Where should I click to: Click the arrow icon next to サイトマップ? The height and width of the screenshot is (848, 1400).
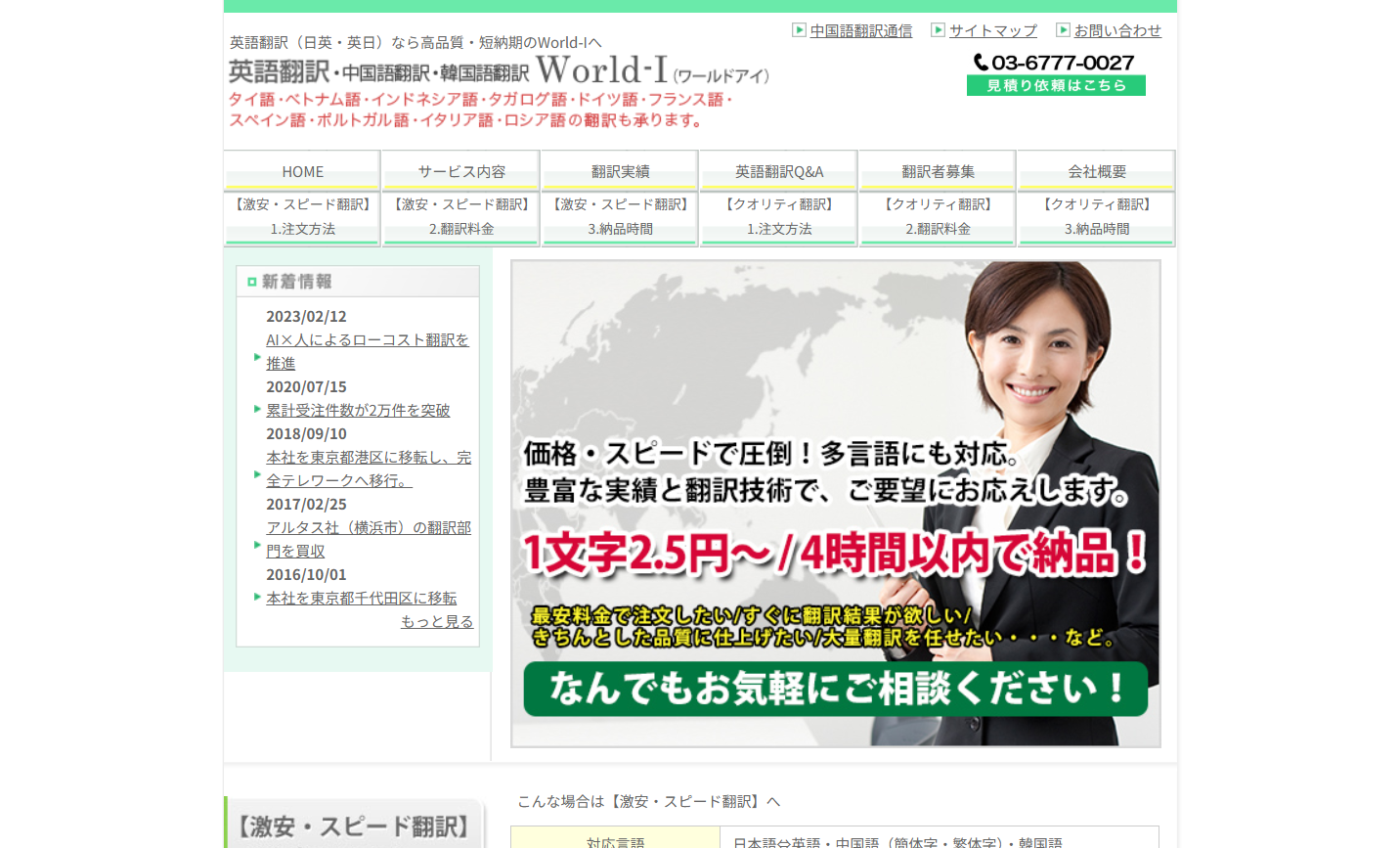(938, 30)
